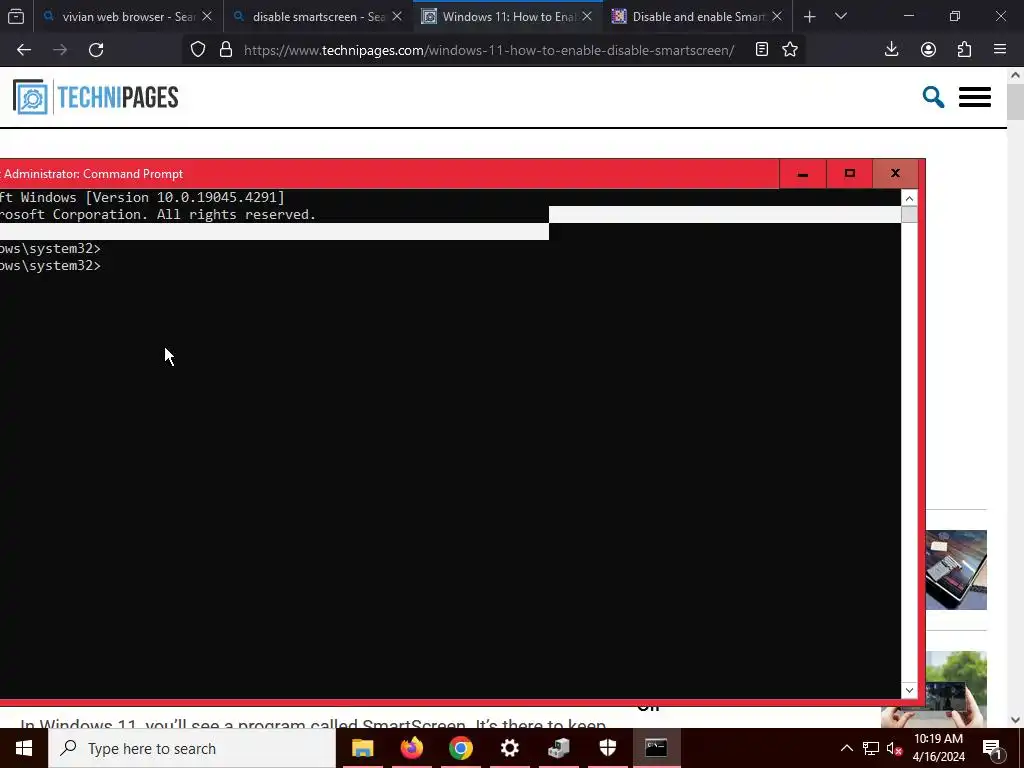
Task: Close the vivian web browser tab
Action: click(207, 16)
